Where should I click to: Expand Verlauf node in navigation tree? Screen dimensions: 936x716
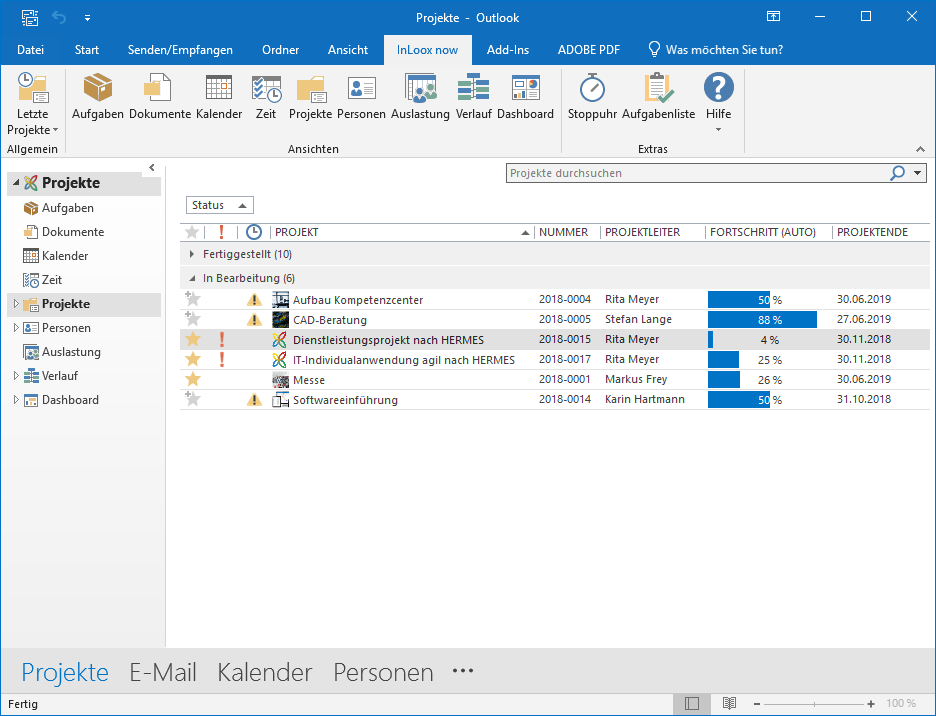point(16,376)
